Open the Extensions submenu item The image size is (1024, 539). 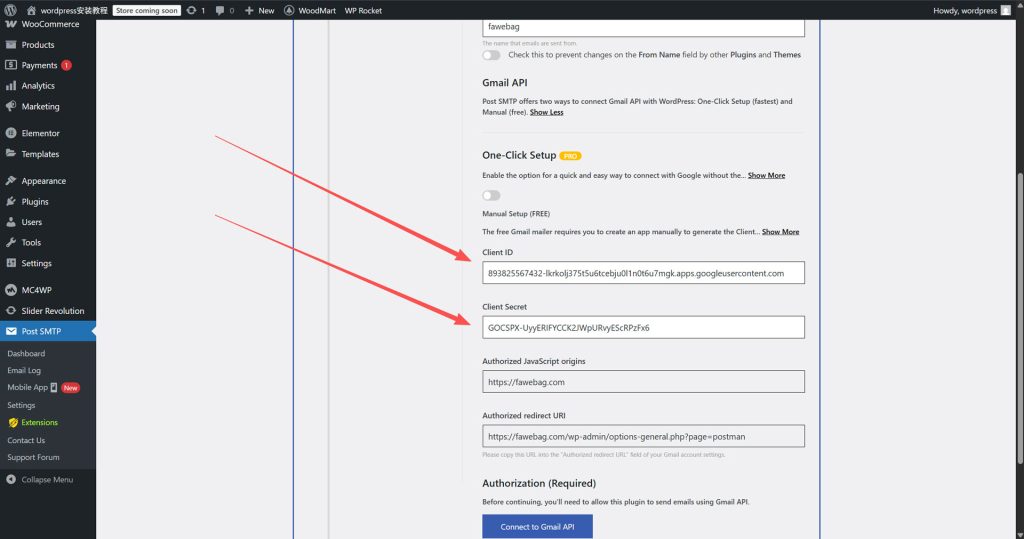[x=39, y=423]
